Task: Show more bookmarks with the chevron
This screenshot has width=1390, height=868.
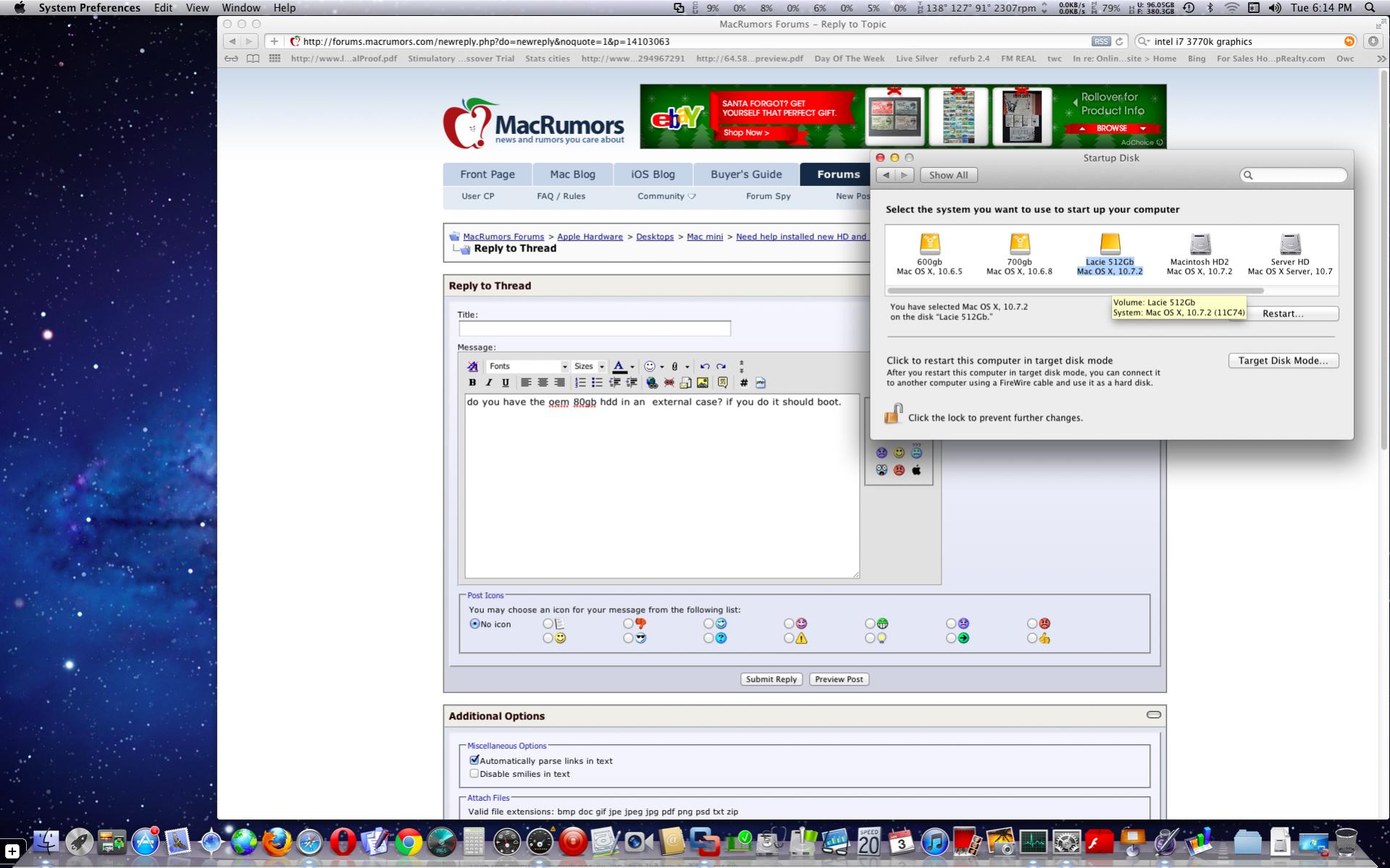Action: tap(1381, 59)
